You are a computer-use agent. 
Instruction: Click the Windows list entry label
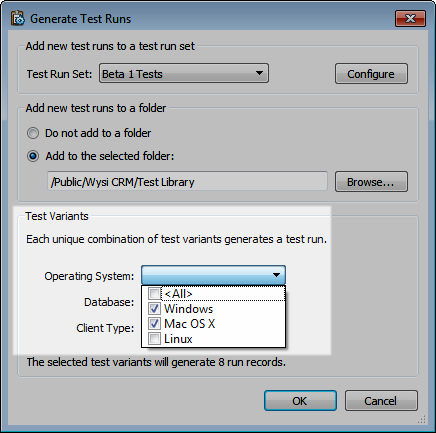(189, 309)
